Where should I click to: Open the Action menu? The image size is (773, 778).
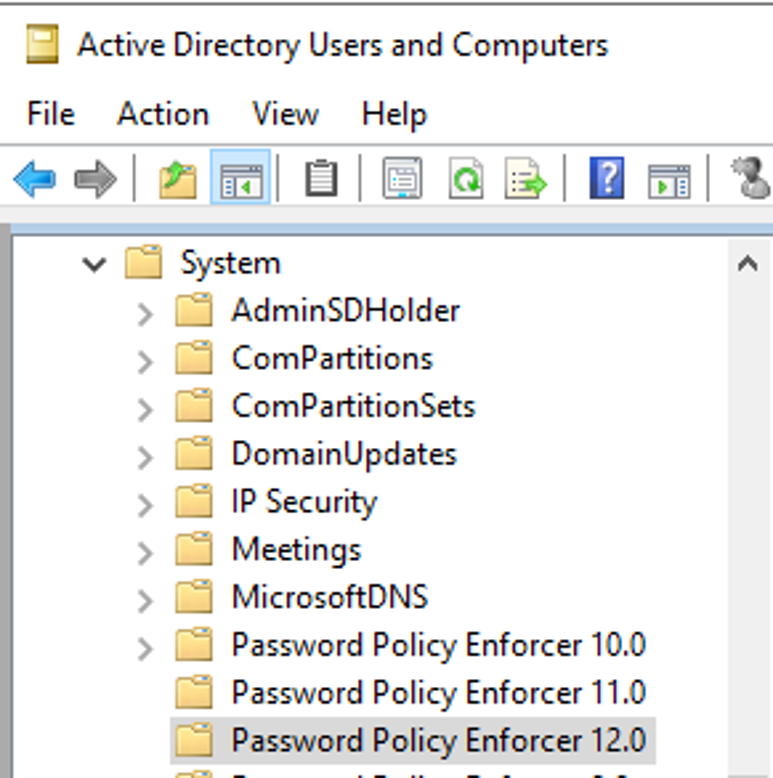tap(163, 114)
